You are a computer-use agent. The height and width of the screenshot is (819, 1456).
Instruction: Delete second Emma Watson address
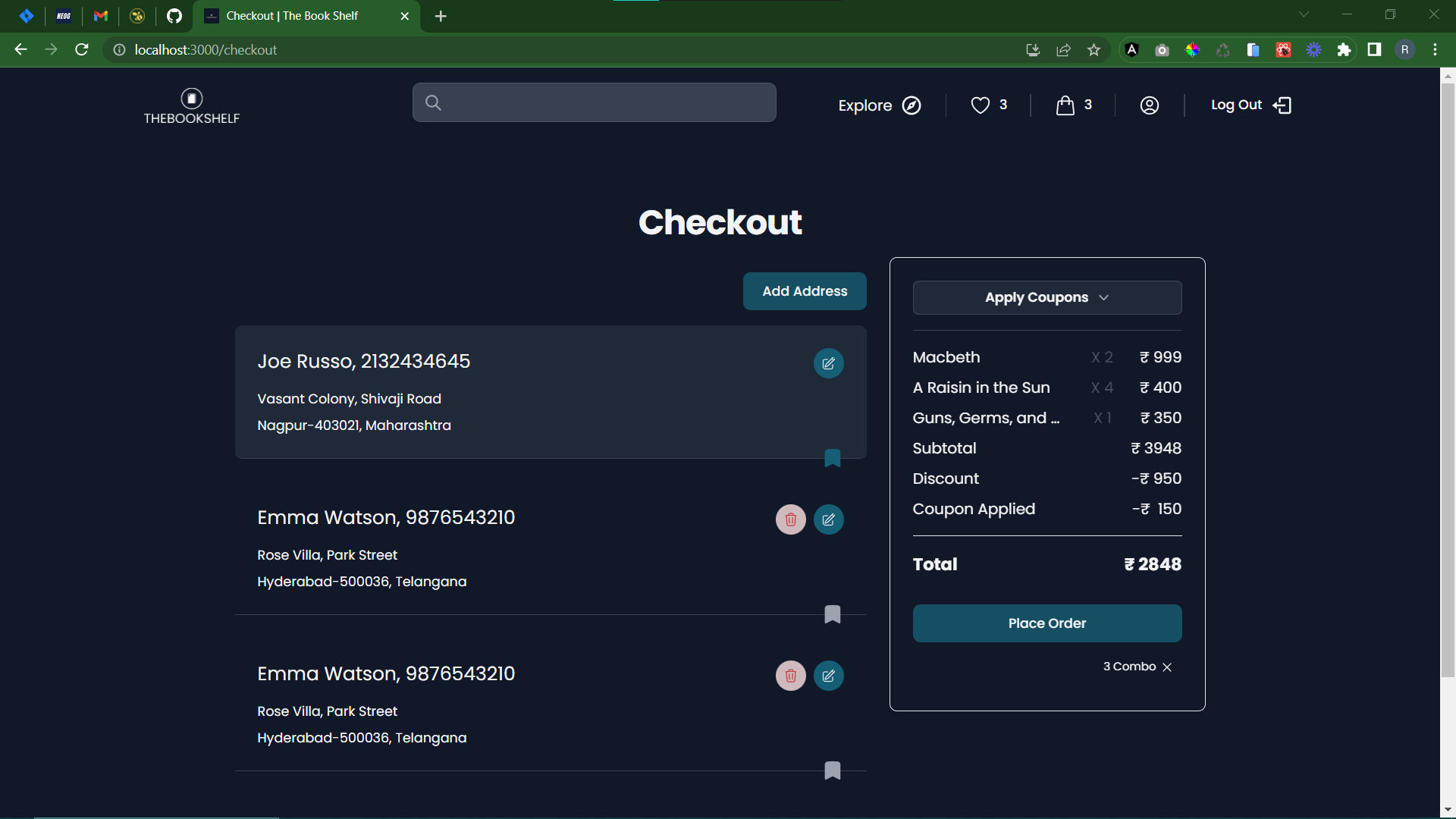(x=791, y=676)
